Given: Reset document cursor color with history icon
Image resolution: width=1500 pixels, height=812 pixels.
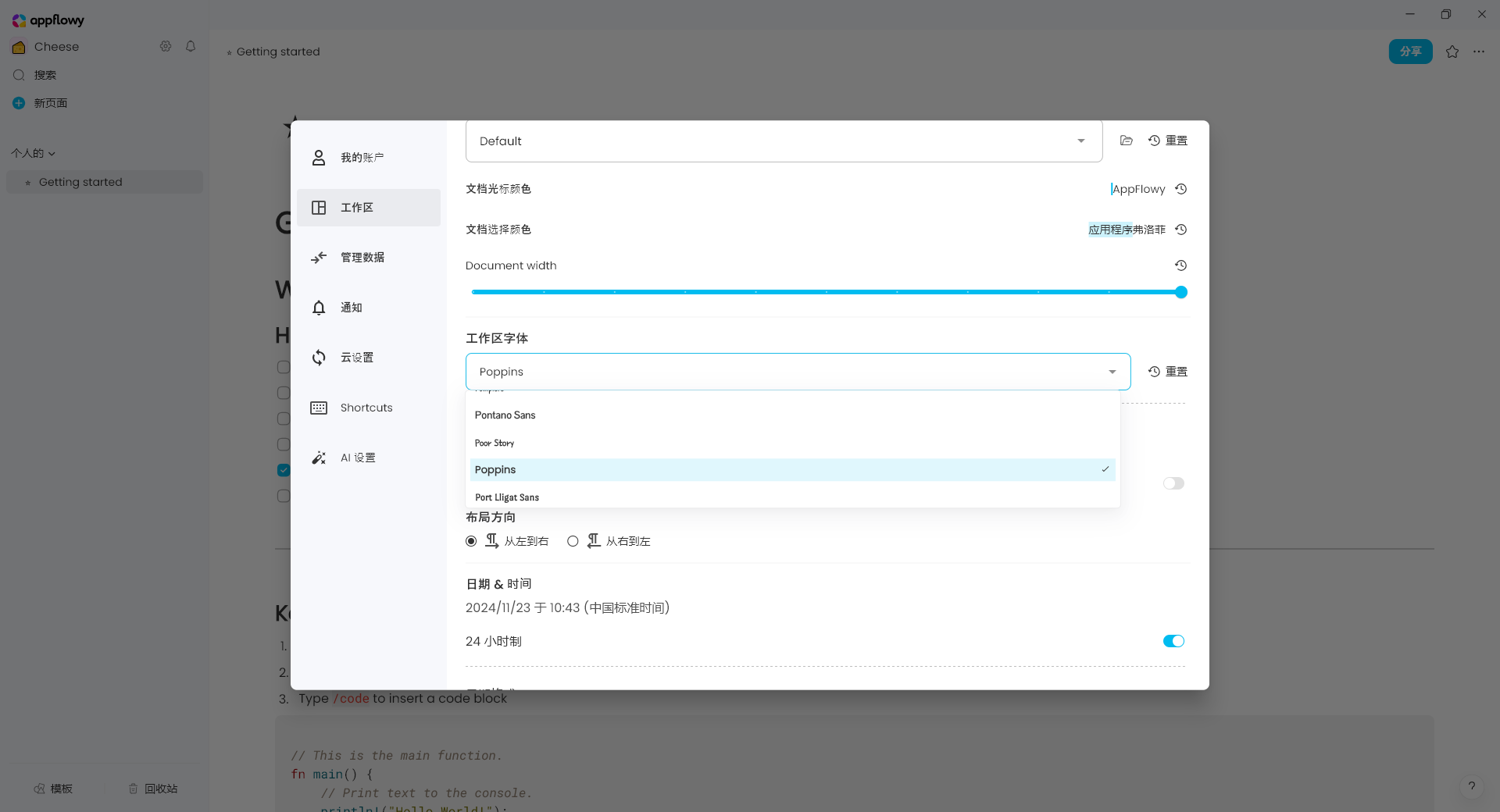Looking at the screenshot, I should pos(1180,189).
